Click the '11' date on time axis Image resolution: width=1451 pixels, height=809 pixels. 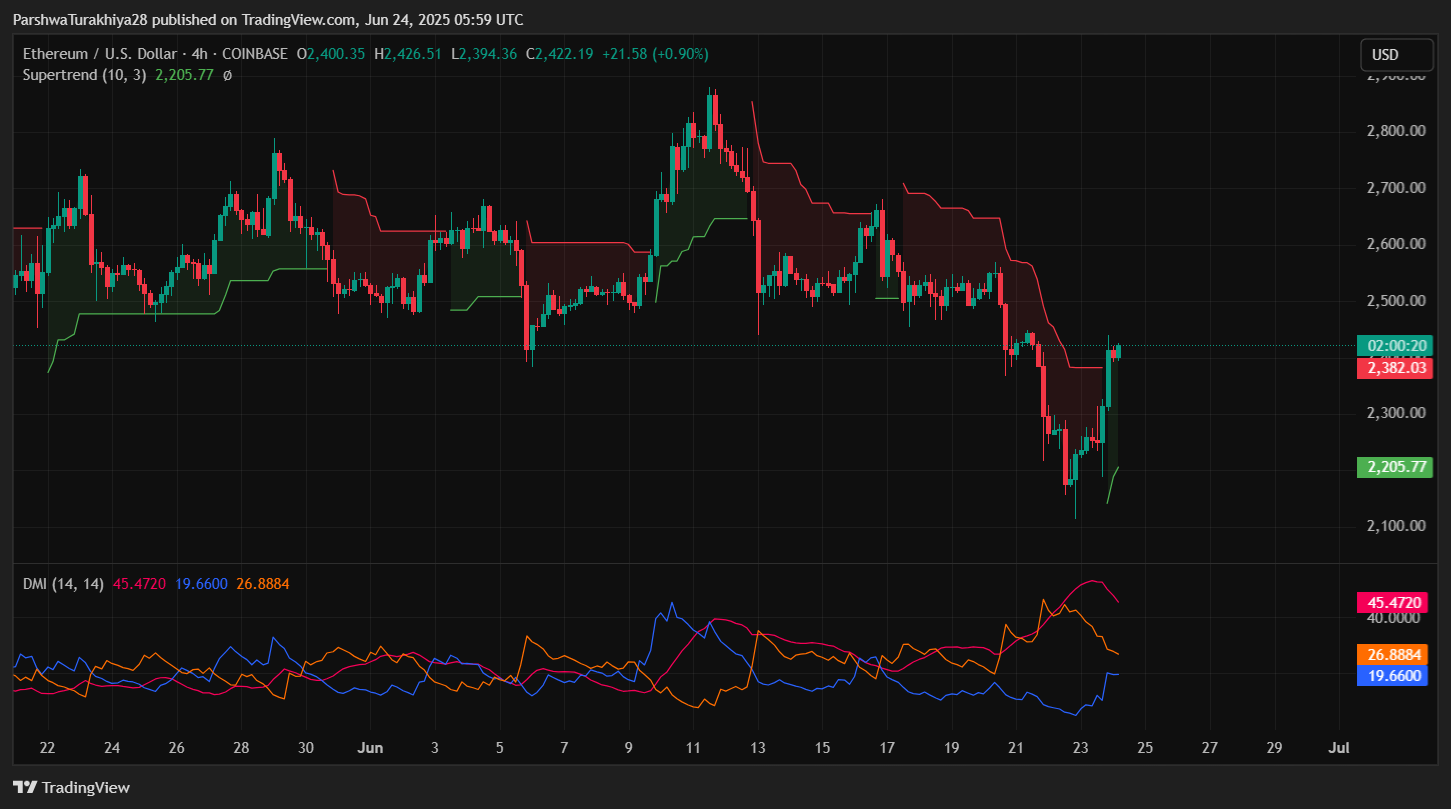click(693, 748)
